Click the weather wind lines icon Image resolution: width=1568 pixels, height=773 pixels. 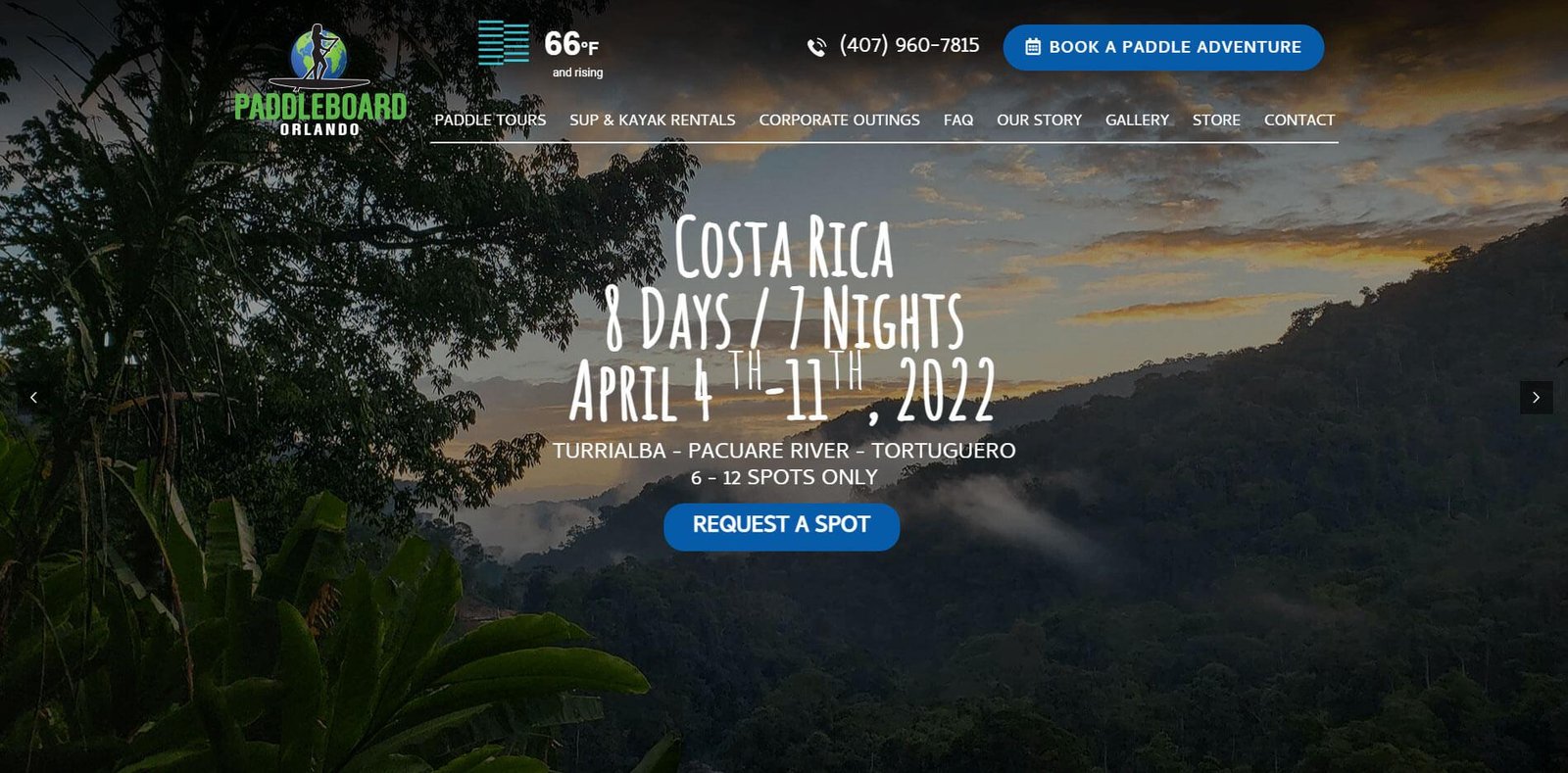(504, 43)
